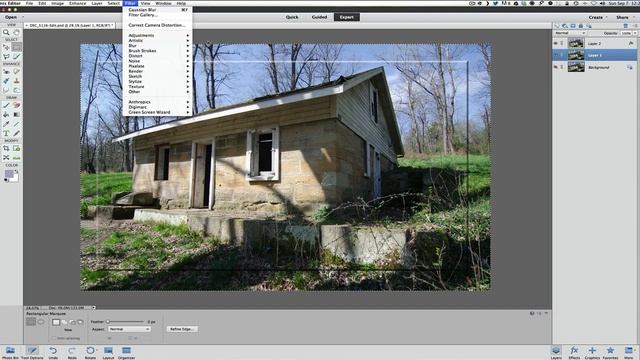This screenshot has width=640, height=360.
Task: Select the Spot Healing Brush tool
Action: coord(17,71)
